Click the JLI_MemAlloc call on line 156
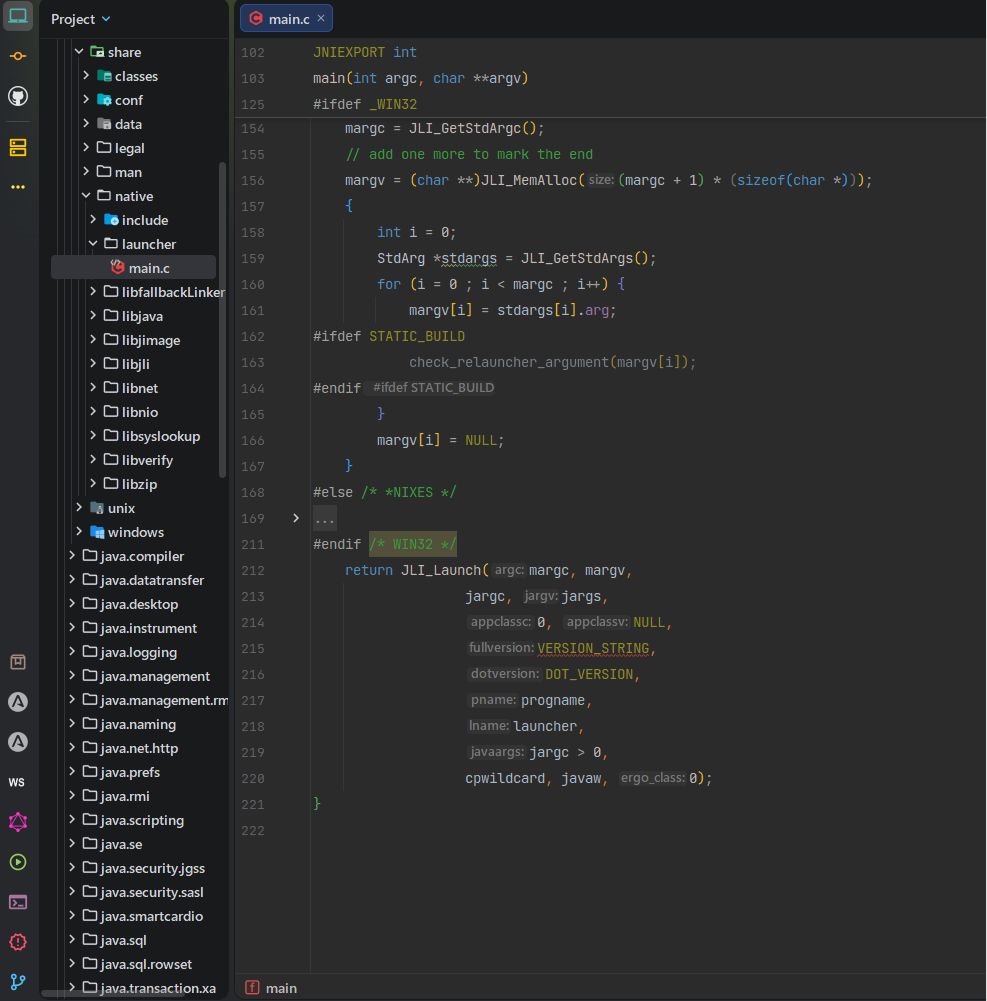 [x=529, y=181]
